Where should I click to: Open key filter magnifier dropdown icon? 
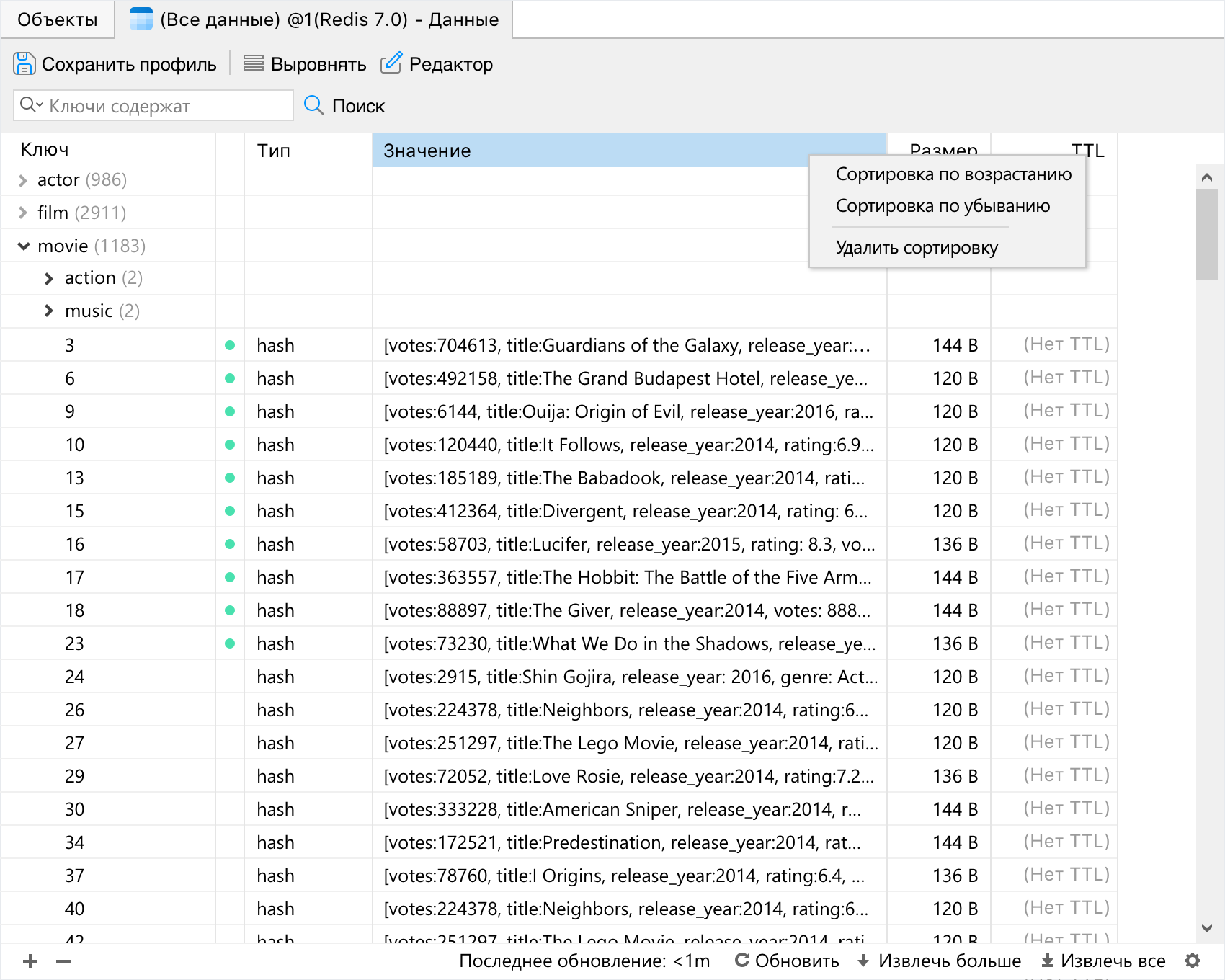(31, 105)
